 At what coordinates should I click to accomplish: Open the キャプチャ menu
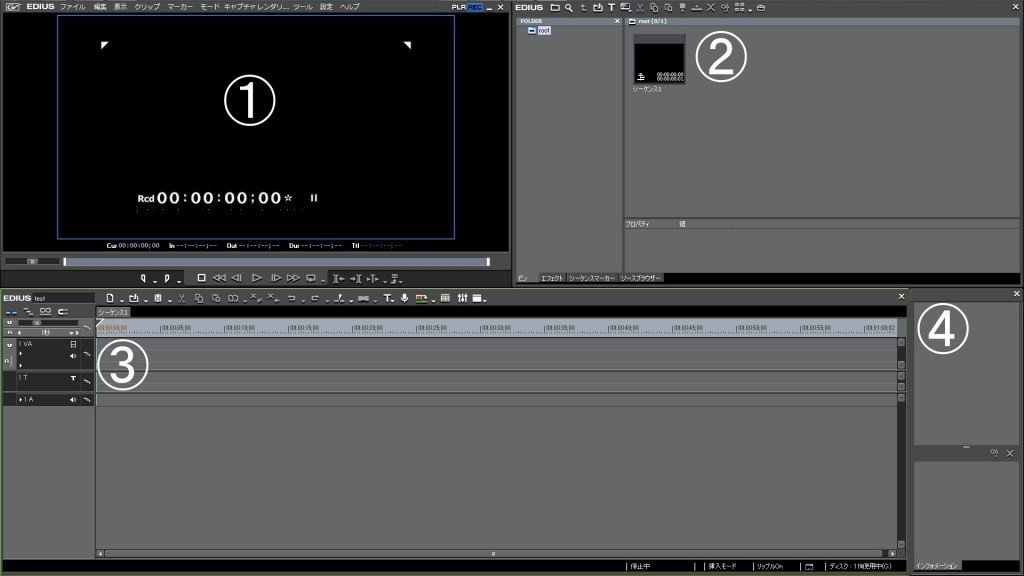pos(238,7)
